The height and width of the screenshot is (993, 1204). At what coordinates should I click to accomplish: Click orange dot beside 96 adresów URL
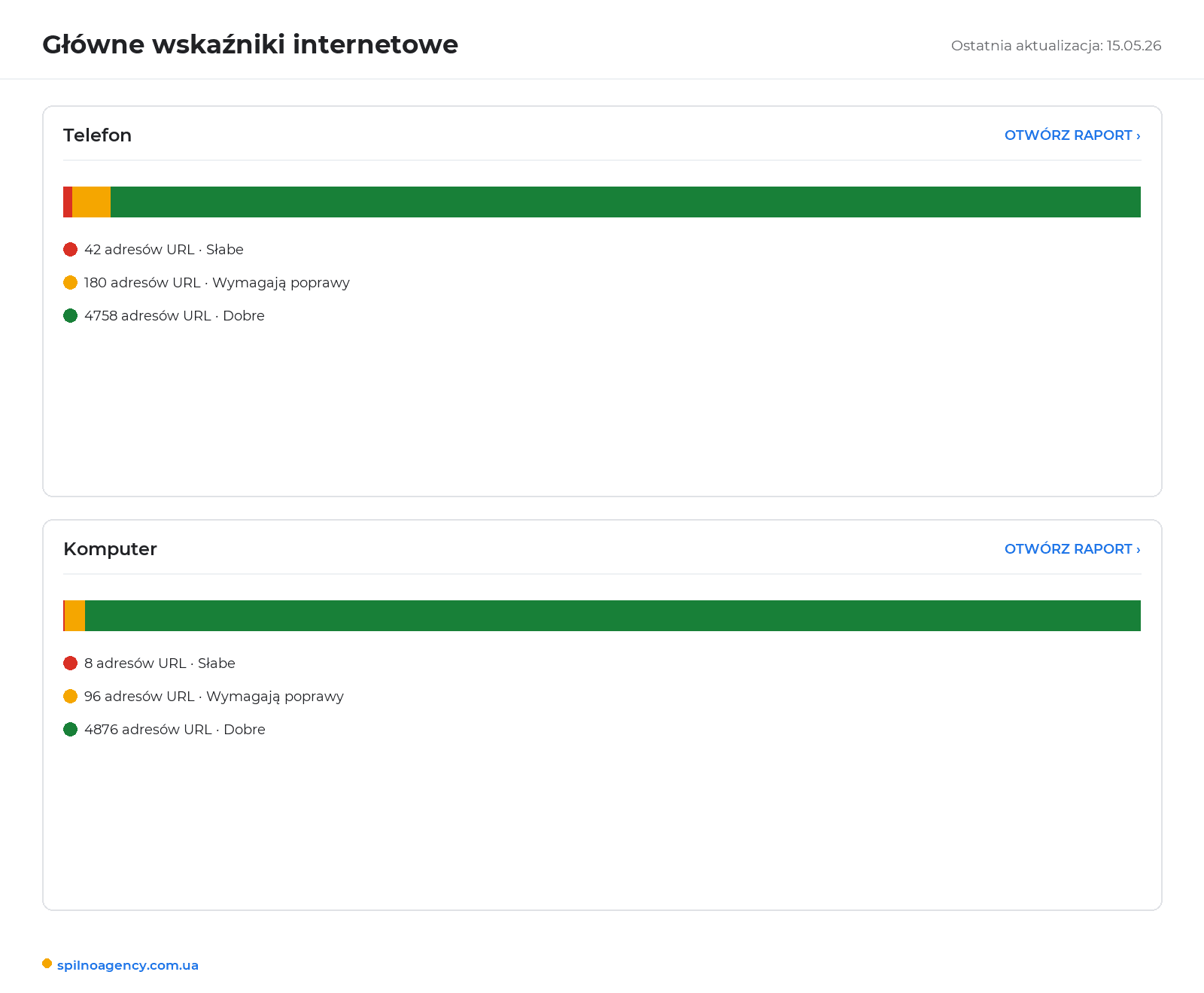(71, 697)
